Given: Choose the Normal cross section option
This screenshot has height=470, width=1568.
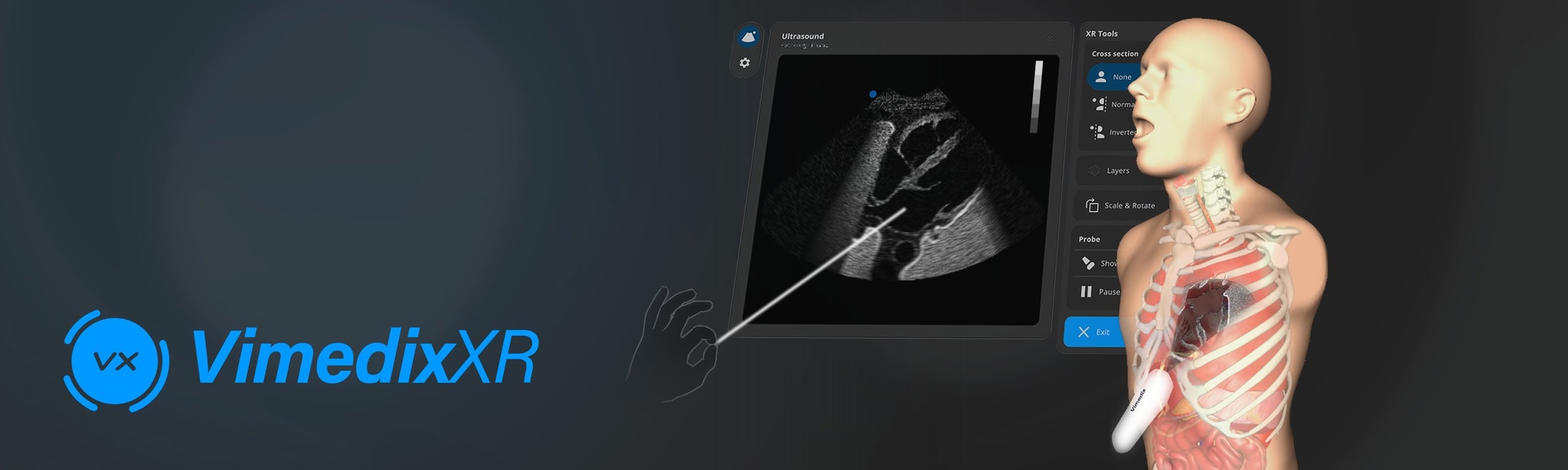Looking at the screenshot, I should (1114, 104).
